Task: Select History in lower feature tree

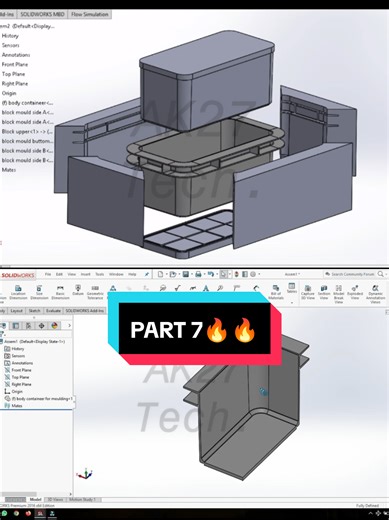Action: 14,349
